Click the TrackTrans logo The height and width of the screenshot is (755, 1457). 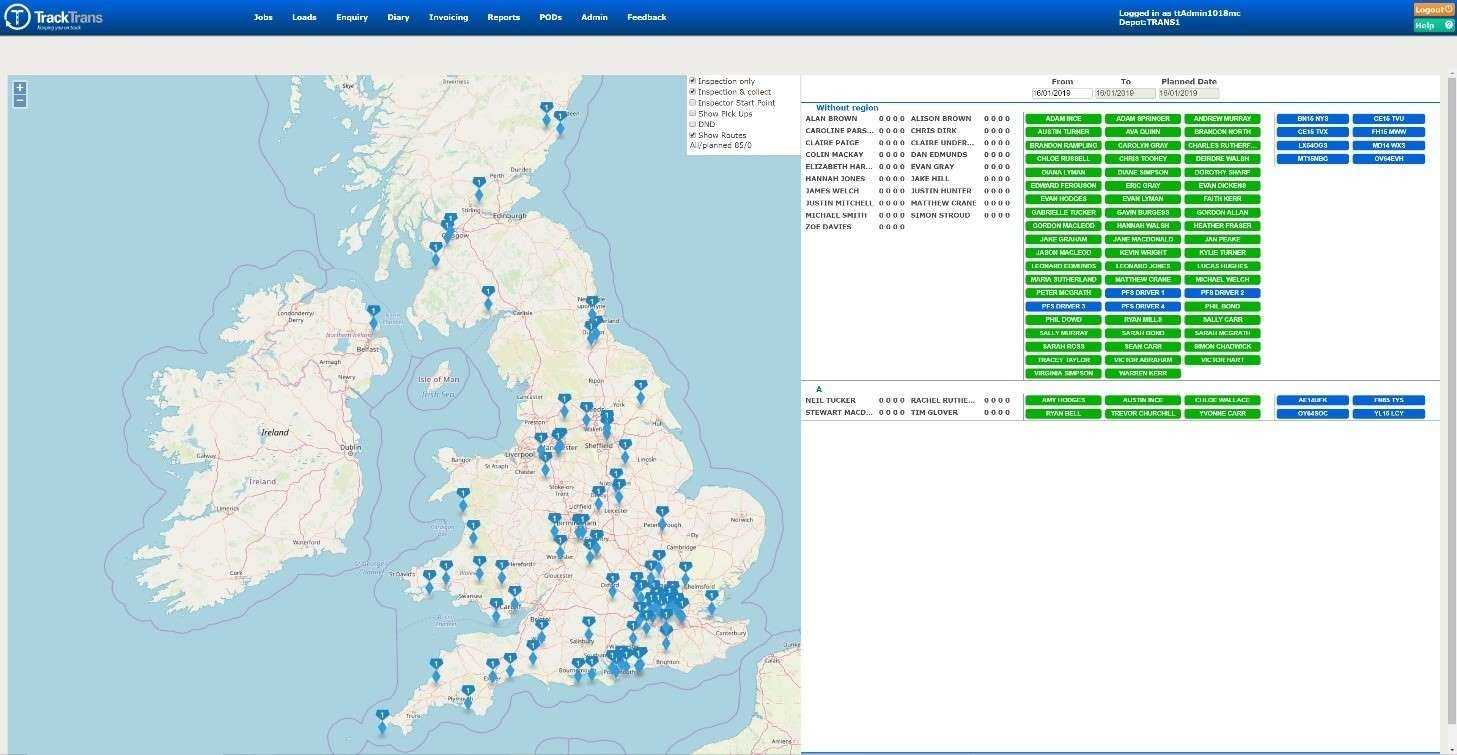[x=53, y=17]
